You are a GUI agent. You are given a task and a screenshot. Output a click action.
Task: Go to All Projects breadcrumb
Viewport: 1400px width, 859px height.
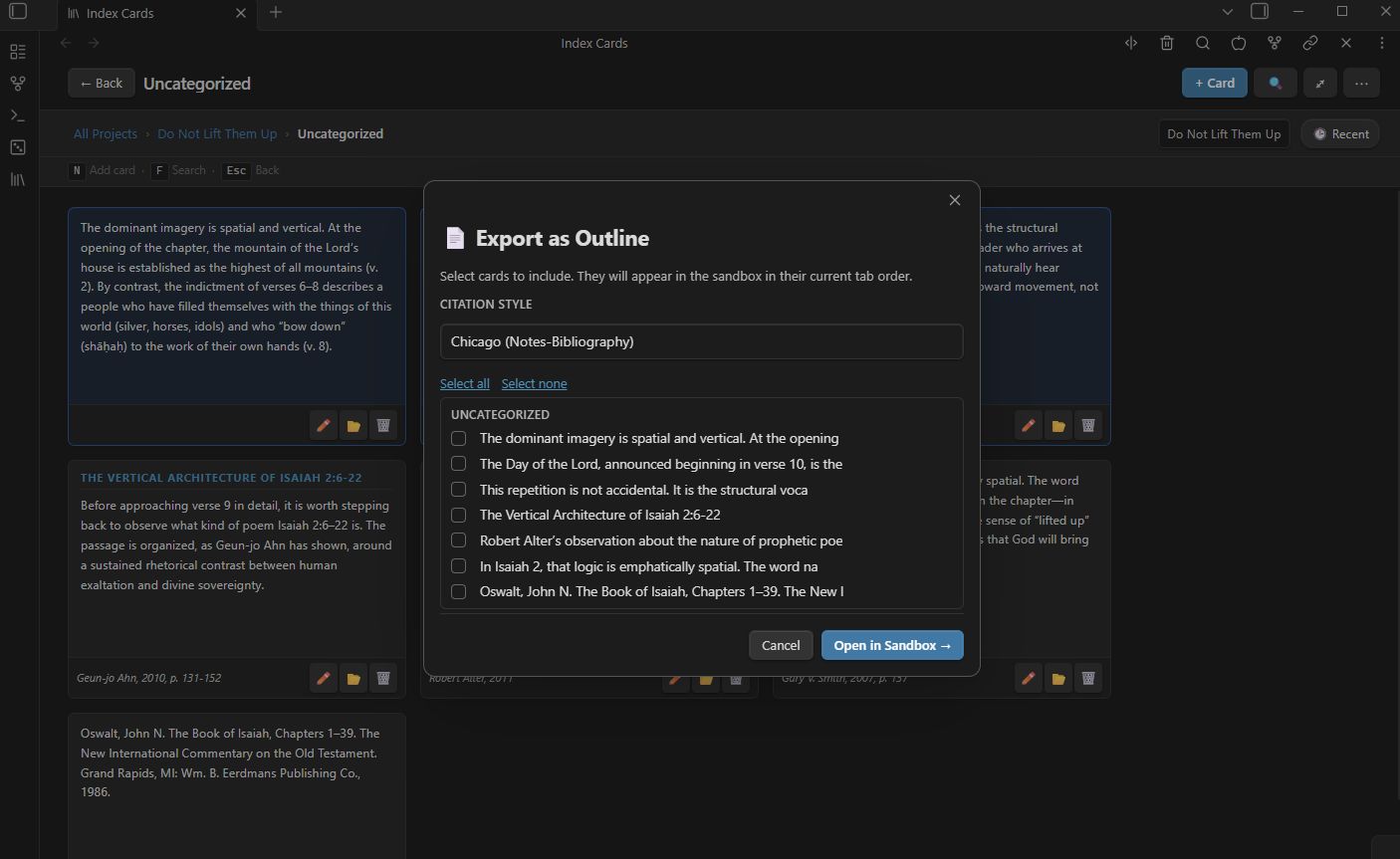(x=106, y=133)
